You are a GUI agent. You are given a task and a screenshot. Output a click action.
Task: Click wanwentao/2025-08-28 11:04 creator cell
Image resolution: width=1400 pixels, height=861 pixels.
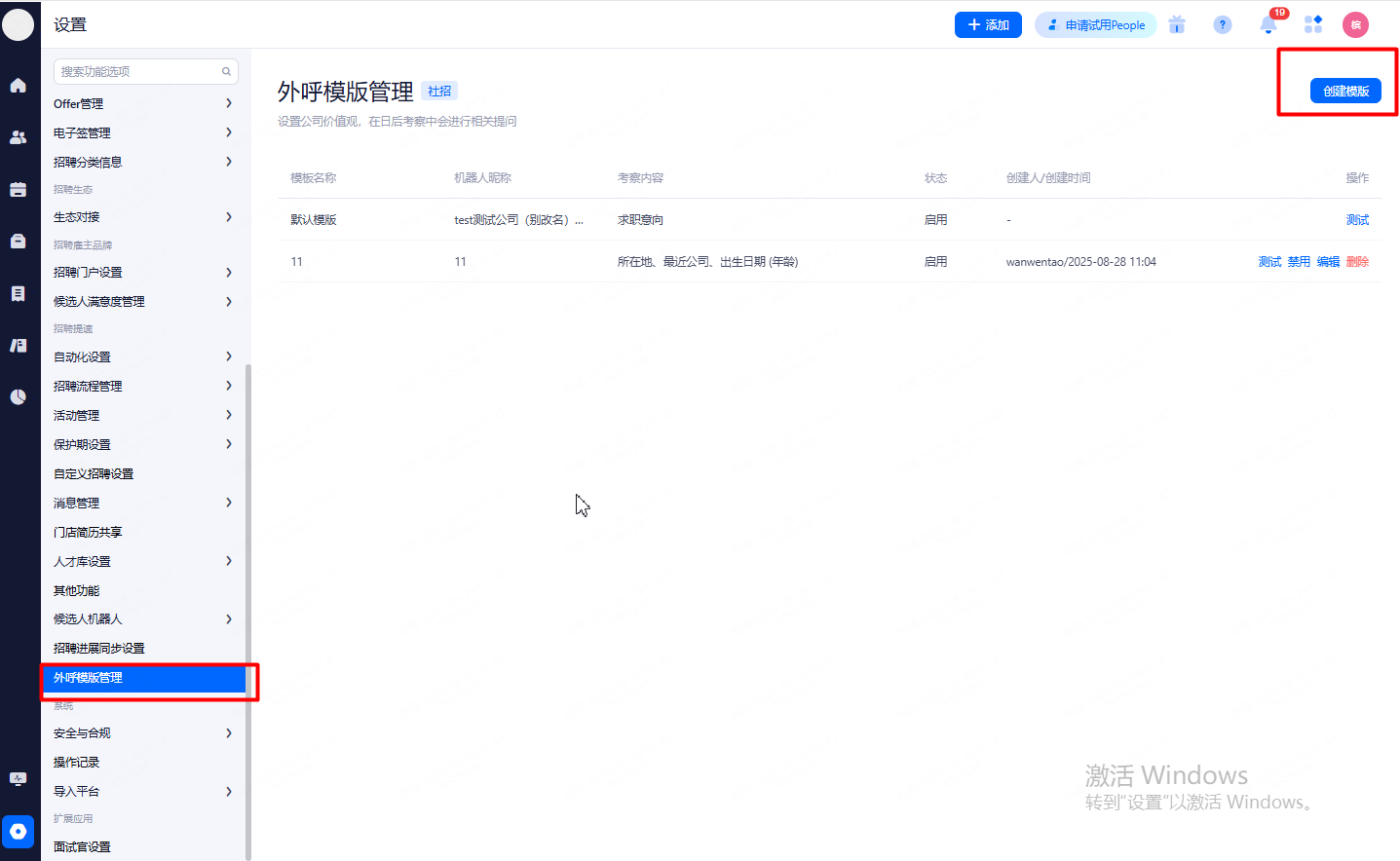1081,262
